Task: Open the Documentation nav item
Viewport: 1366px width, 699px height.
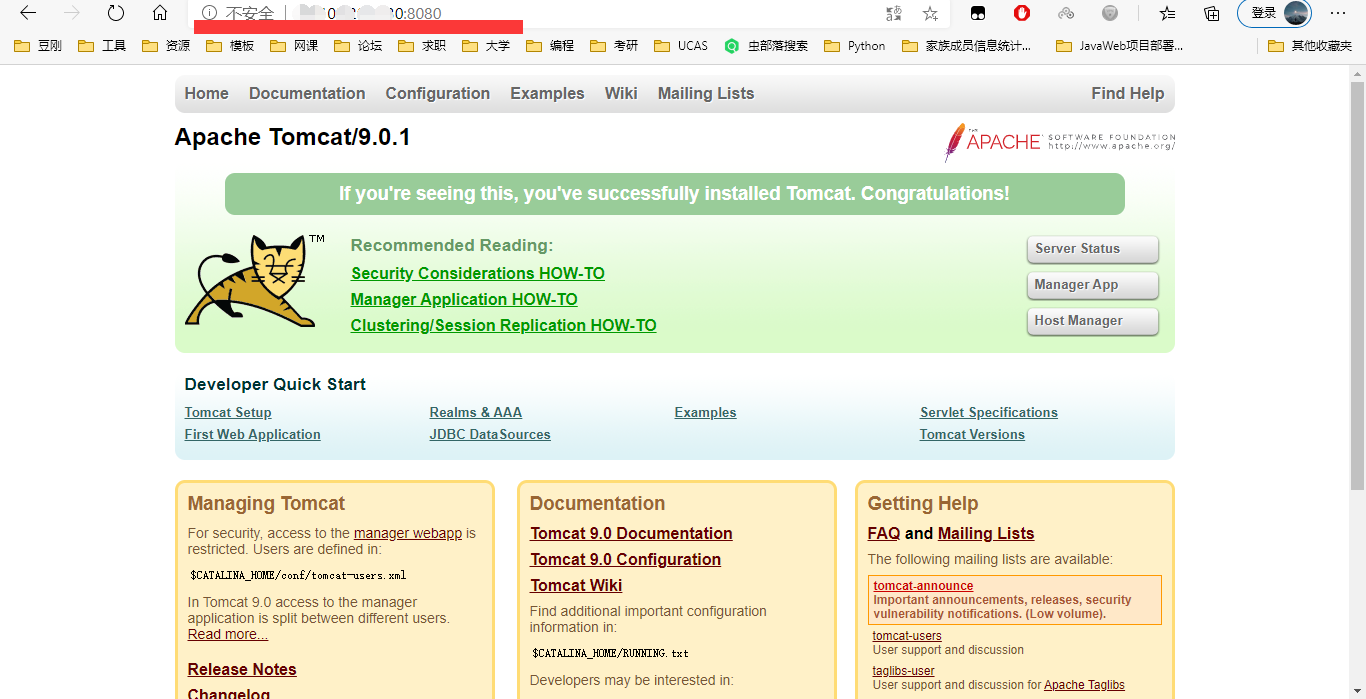Action: click(307, 93)
